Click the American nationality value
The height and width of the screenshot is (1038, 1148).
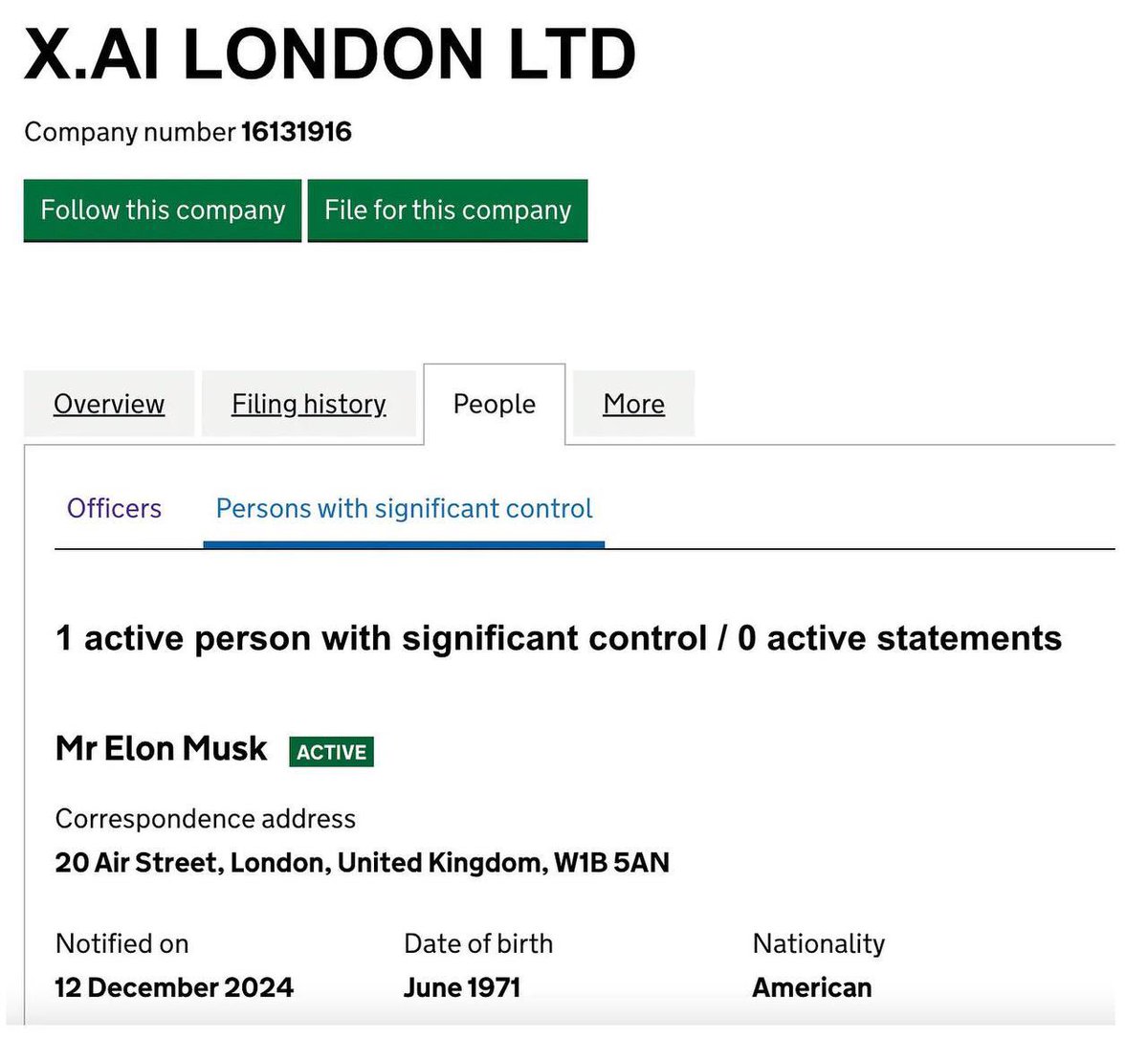point(812,987)
